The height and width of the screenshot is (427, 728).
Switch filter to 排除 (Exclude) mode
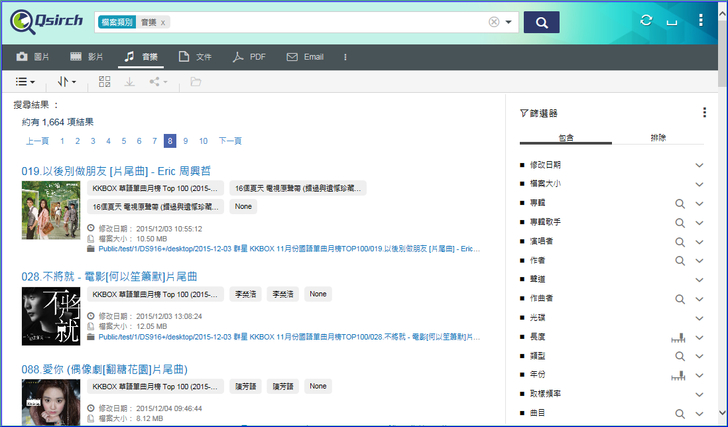[658, 137]
